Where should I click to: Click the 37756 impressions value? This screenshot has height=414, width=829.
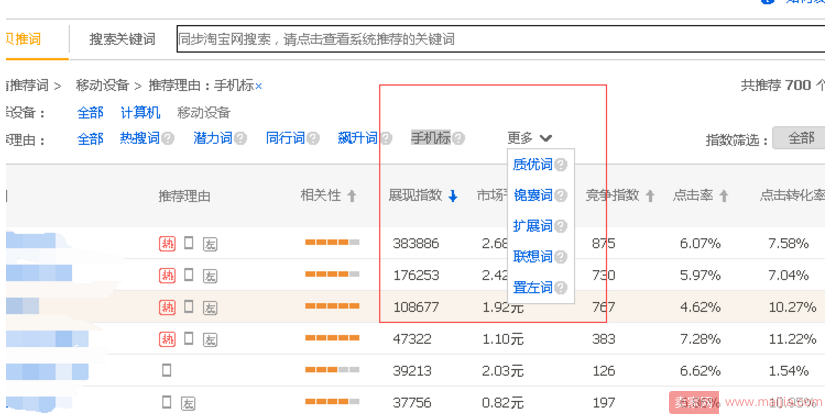click(x=412, y=403)
